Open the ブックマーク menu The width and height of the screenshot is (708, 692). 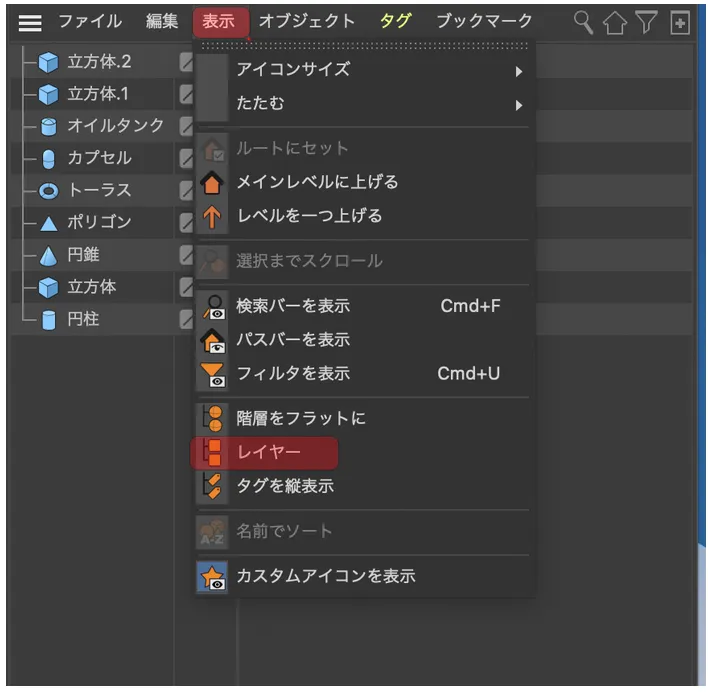484,21
